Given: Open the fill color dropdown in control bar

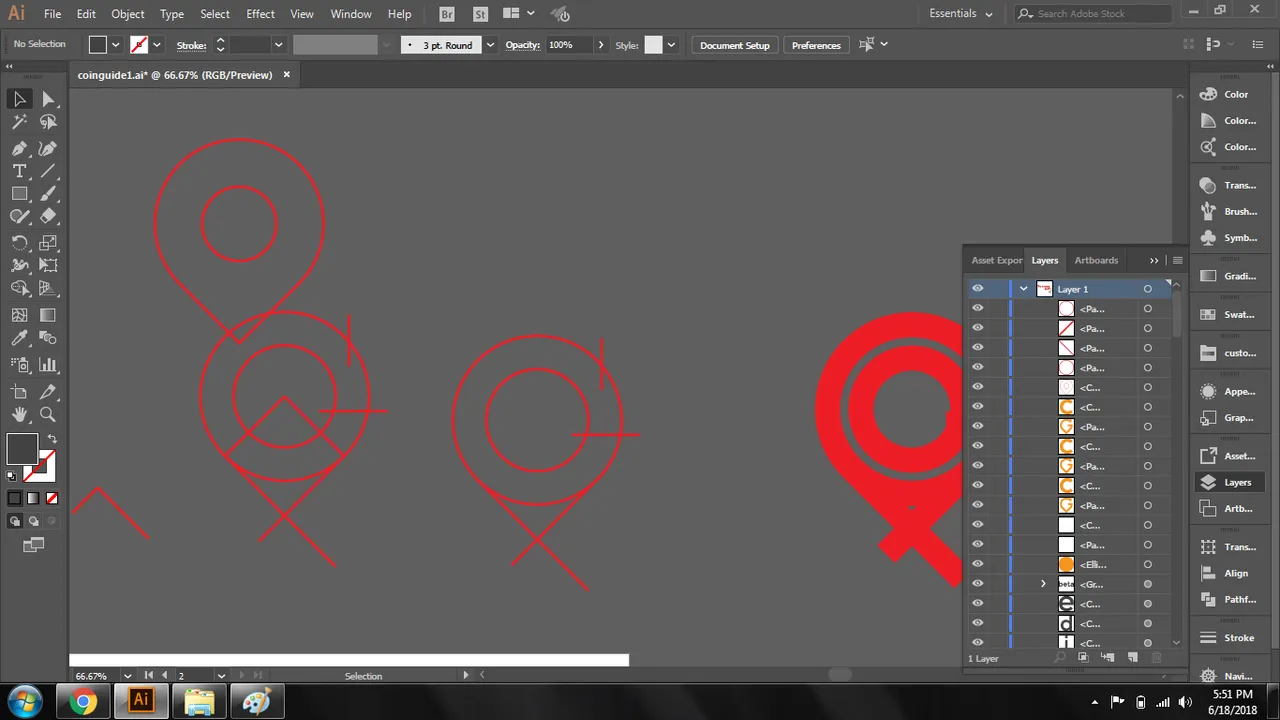Looking at the screenshot, I should (x=116, y=45).
